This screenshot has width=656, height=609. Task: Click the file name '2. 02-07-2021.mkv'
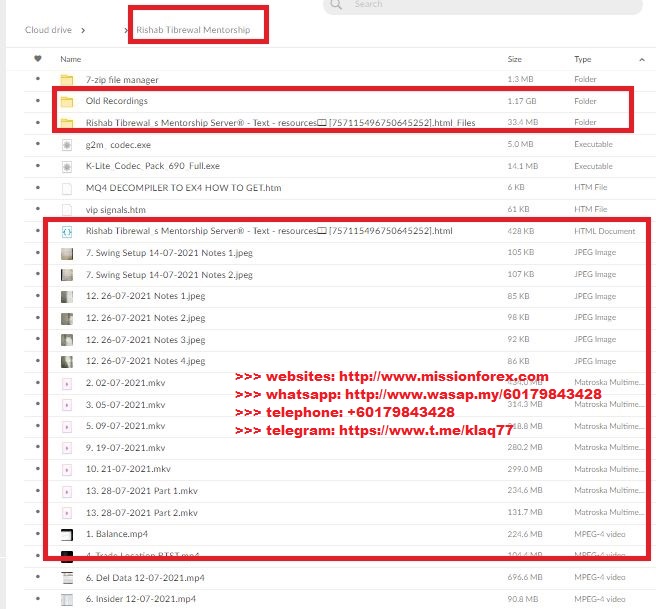[x=126, y=383]
